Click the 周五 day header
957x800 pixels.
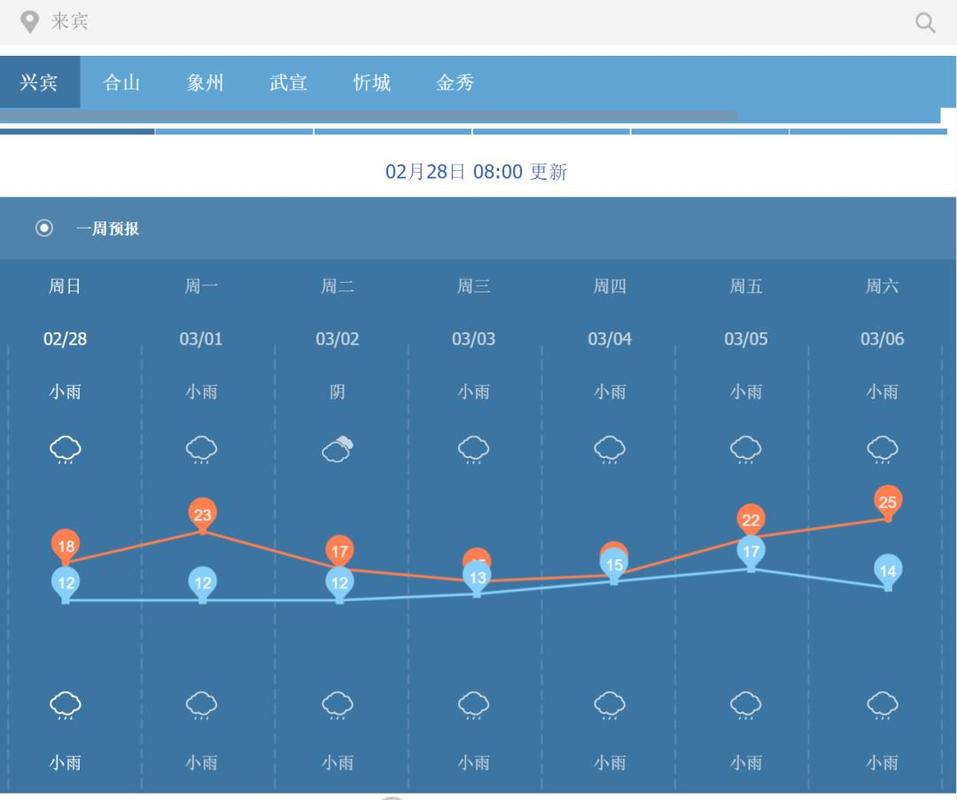click(x=746, y=286)
